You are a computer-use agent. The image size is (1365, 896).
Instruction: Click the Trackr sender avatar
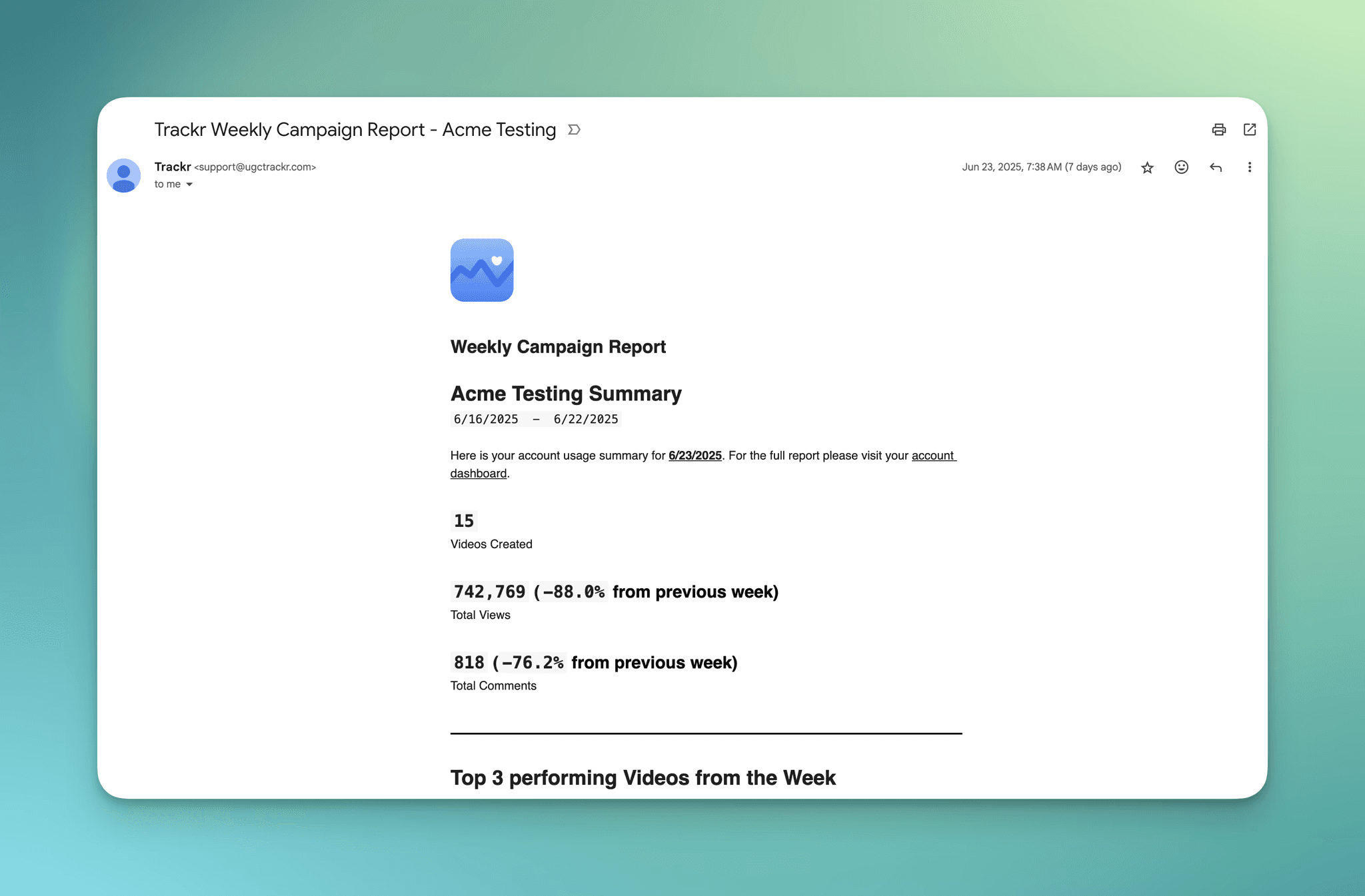coord(124,176)
